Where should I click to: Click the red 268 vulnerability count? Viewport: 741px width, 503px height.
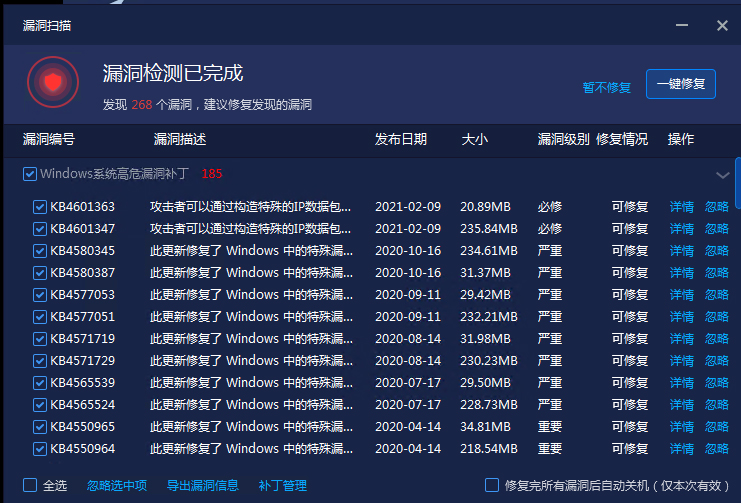[142, 104]
